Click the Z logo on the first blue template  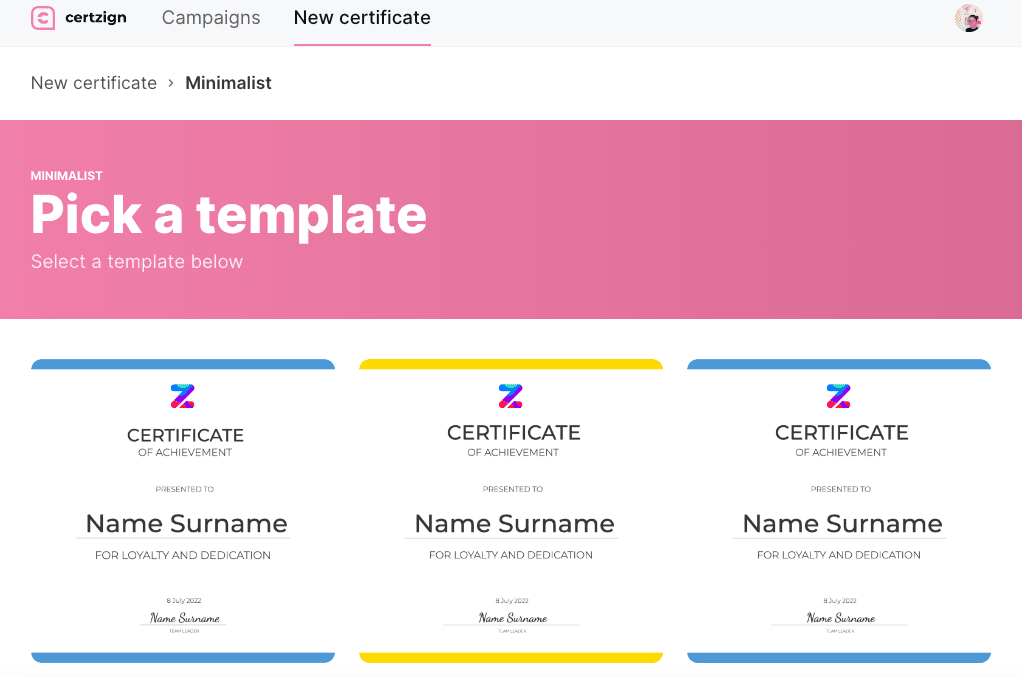tap(182, 397)
